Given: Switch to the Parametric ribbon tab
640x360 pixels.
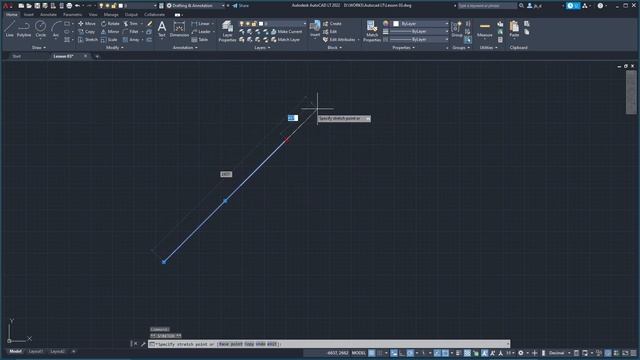Looking at the screenshot, I should pyautogui.click(x=72, y=15).
